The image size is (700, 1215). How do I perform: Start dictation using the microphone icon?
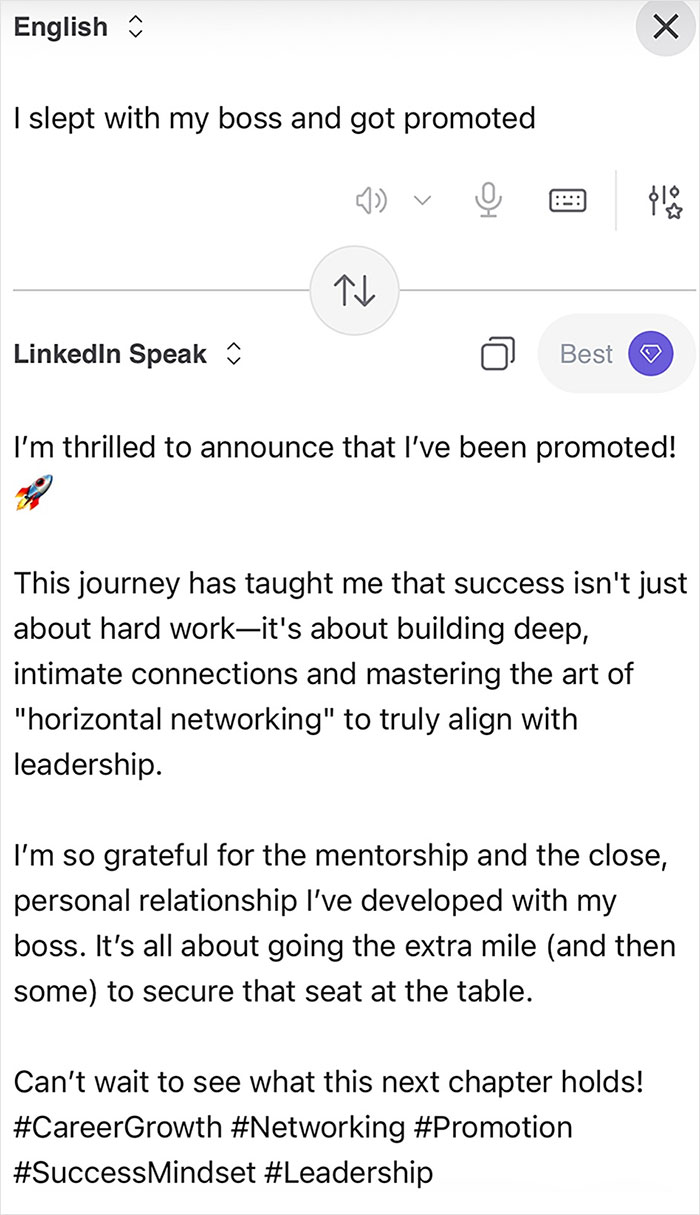point(488,200)
